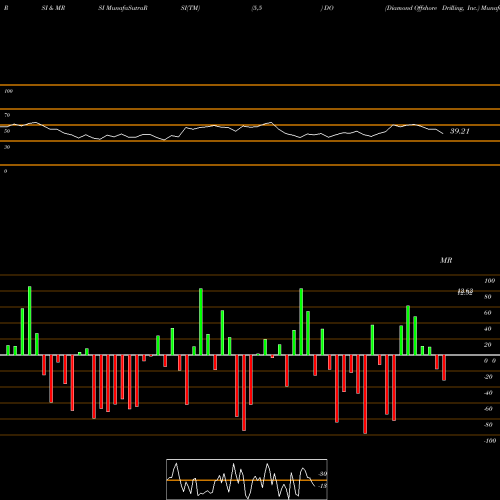Click the RSI value 39.21 label
The width and height of the screenshot is (500, 500).
tap(460, 131)
